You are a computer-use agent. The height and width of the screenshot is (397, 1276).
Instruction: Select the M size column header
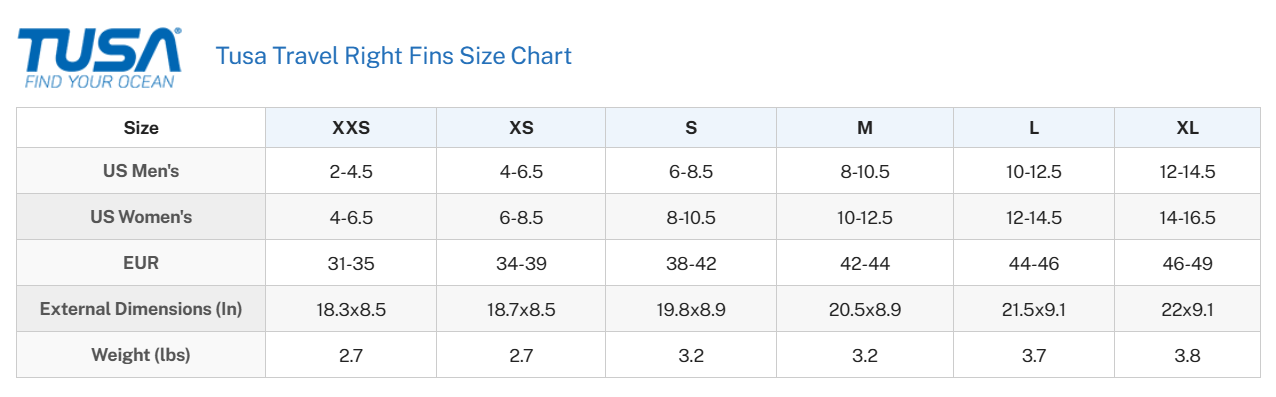click(865, 128)
